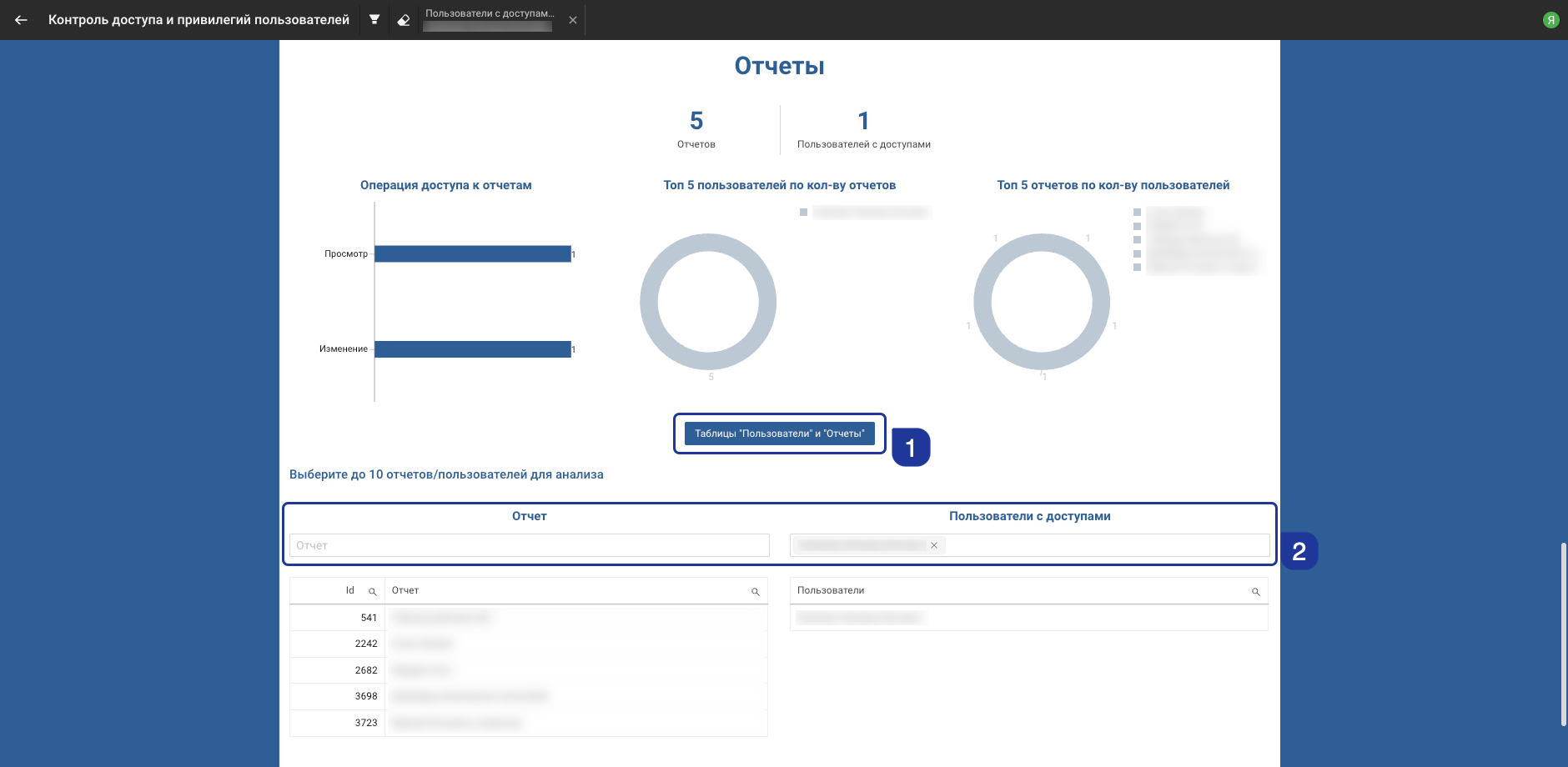Click the back arrow in the header
Viewport: 1568px width, 767px height.
21,20
